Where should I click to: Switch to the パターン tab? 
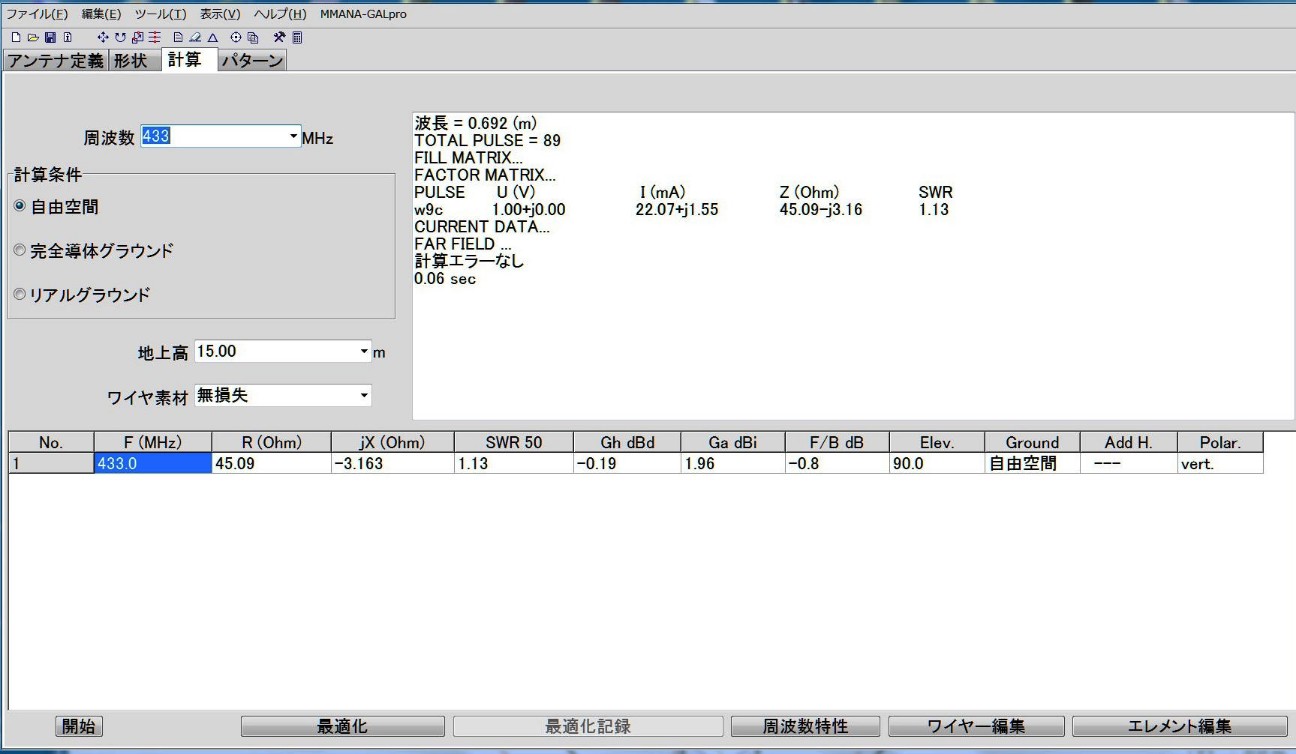253,61
